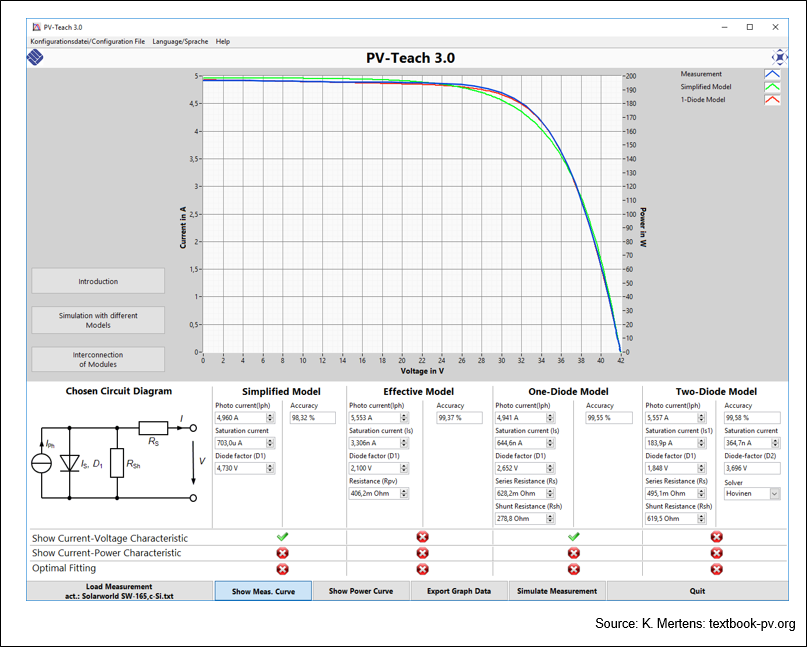
Task: Click Two-Diode saturation current (Is1) stepper
Action: [x=701, y=443]
